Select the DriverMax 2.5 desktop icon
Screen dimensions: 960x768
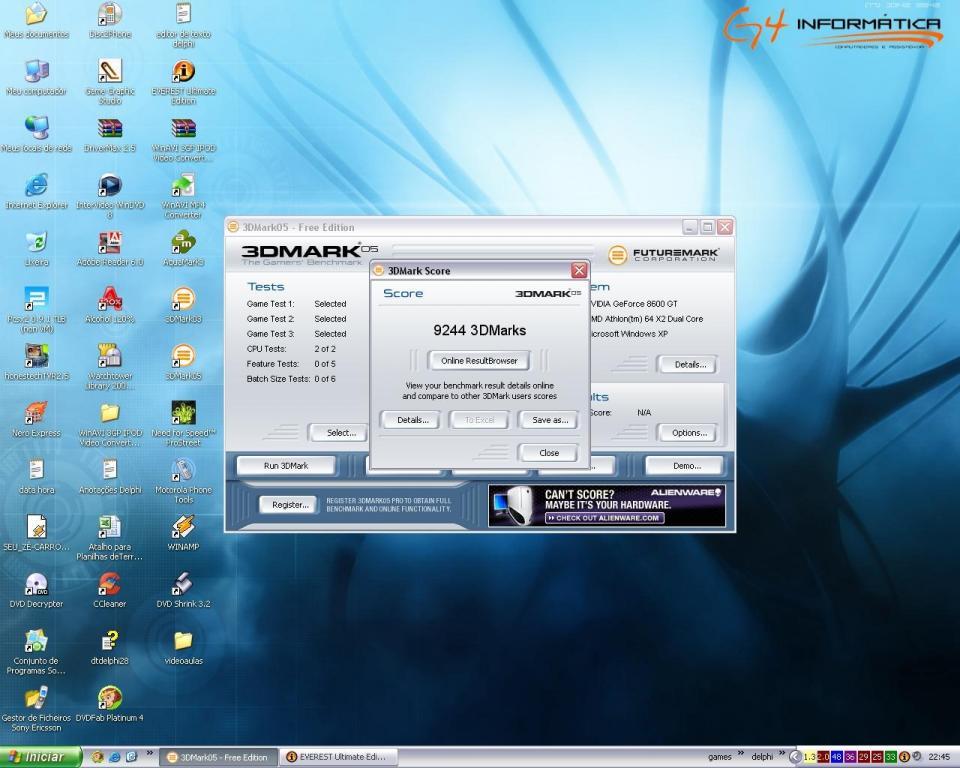click(x=110, y=134)
